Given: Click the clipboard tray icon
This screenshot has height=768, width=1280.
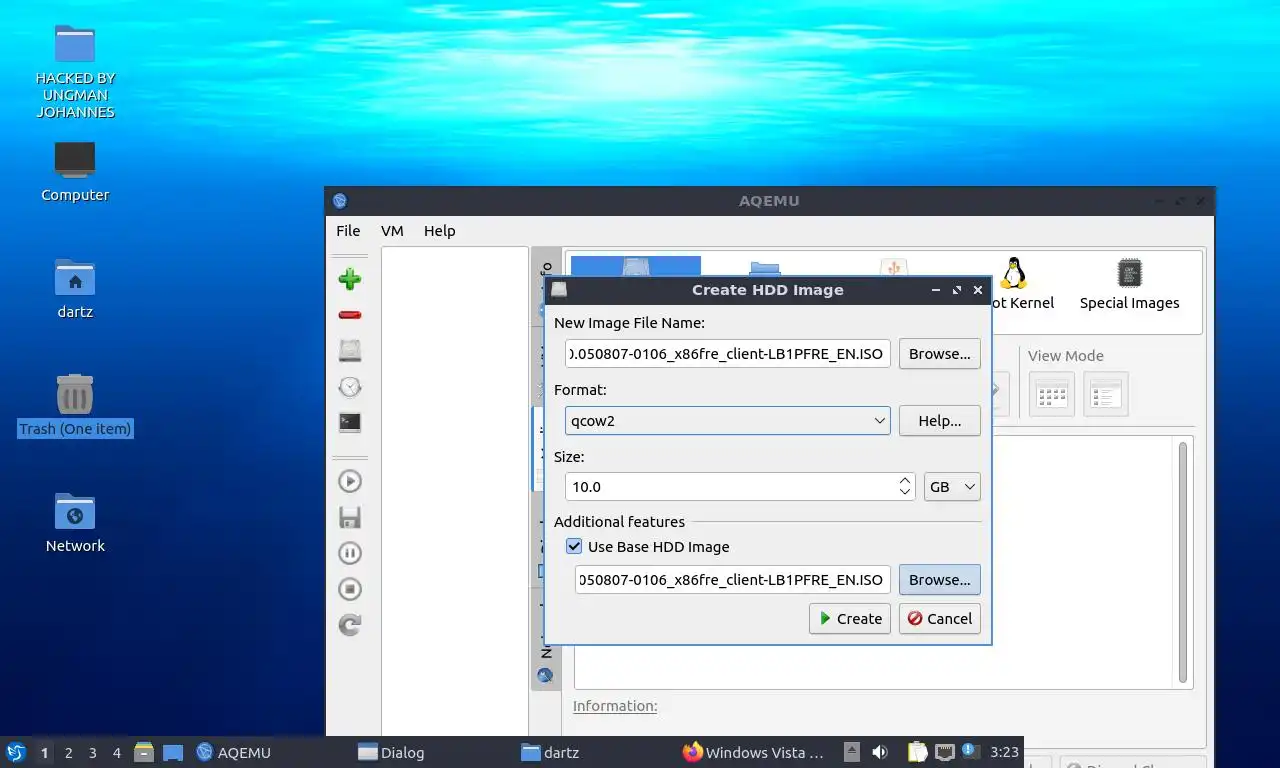Looking at the screenshot, I should [x=917, y=752].
